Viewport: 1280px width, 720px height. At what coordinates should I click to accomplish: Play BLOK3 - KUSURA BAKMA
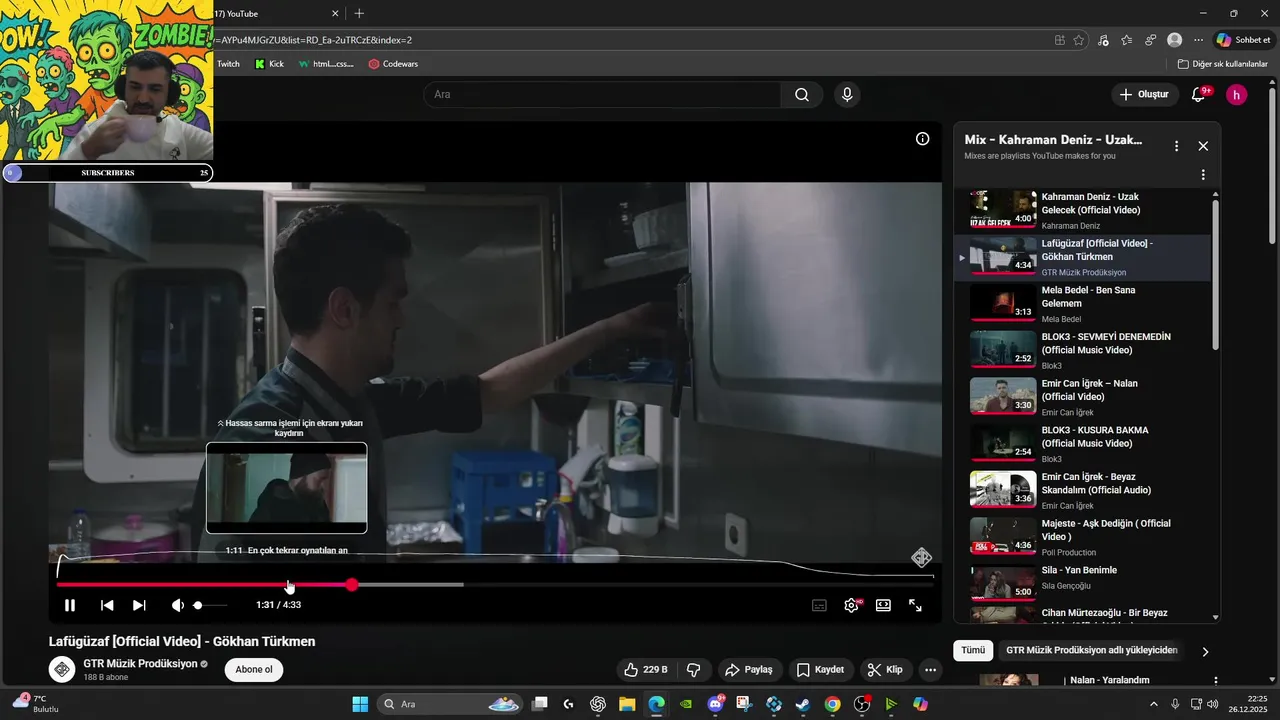click(x=1083, y=444)
